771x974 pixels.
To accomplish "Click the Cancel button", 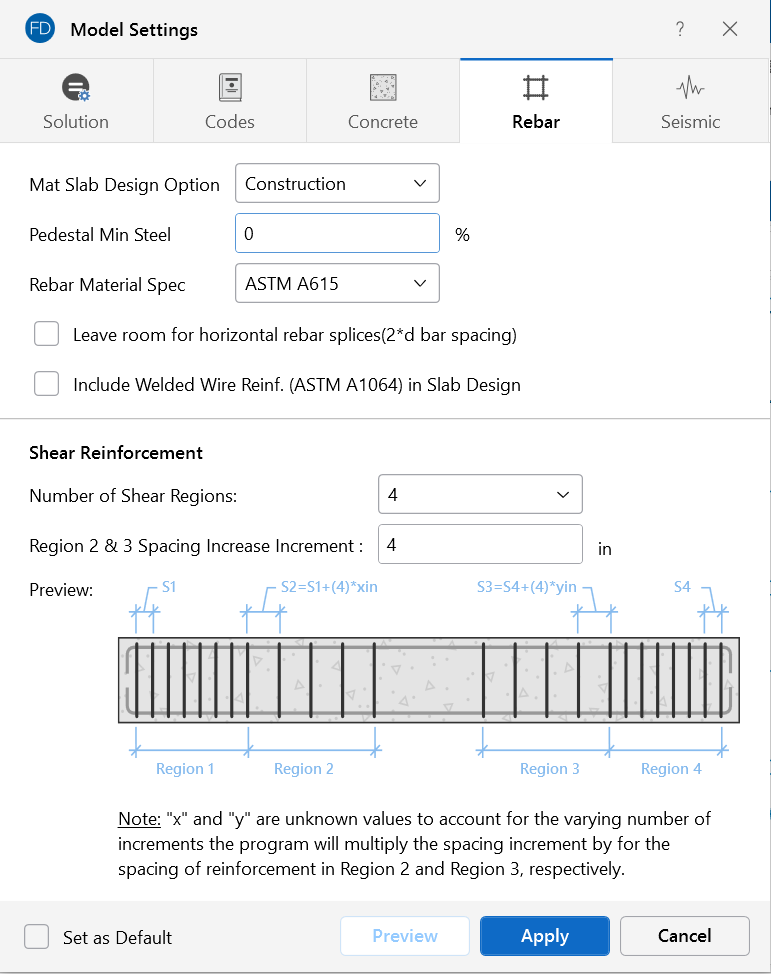I will click(685, 936).
